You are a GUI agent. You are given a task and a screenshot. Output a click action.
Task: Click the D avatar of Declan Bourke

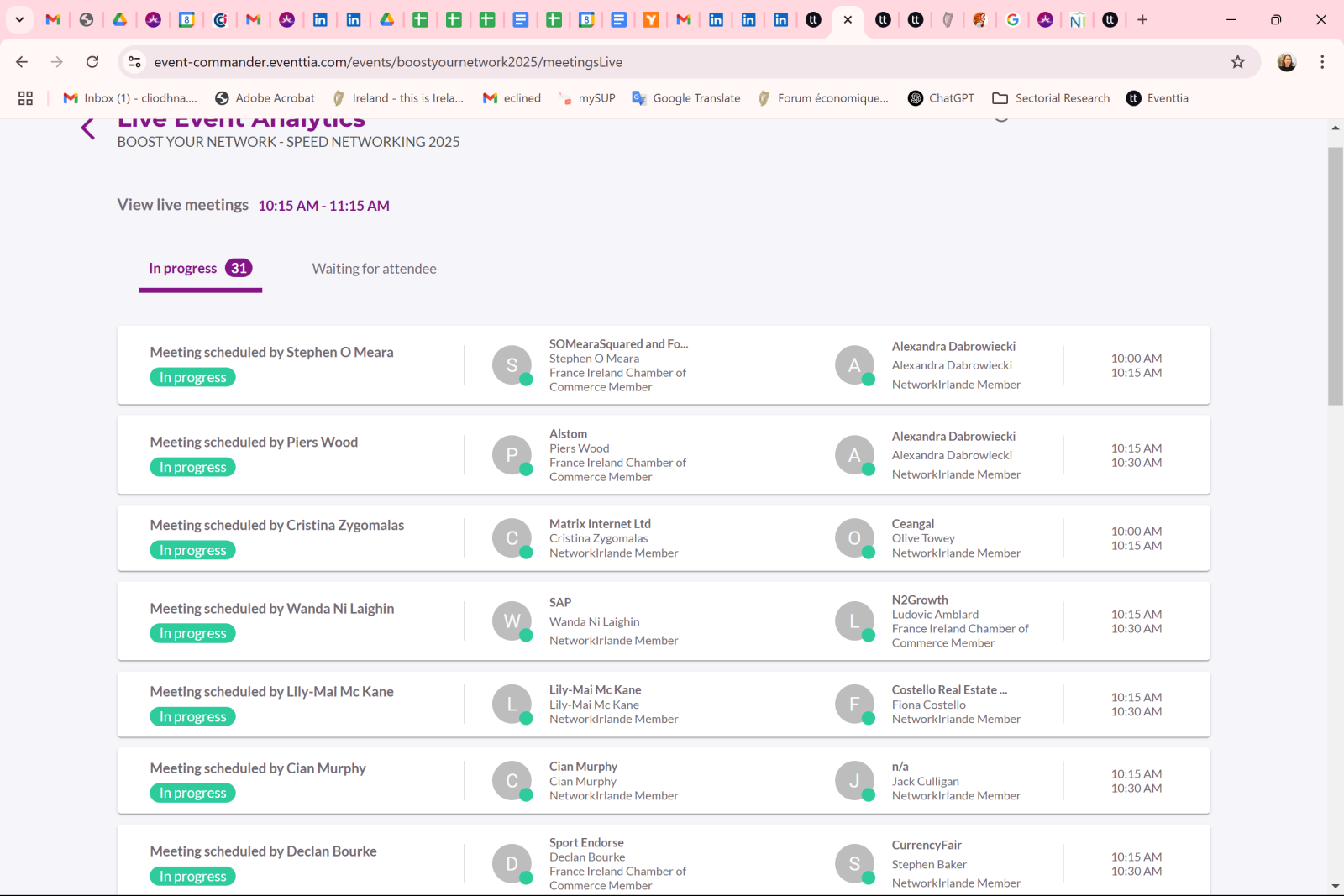(512, 864)
